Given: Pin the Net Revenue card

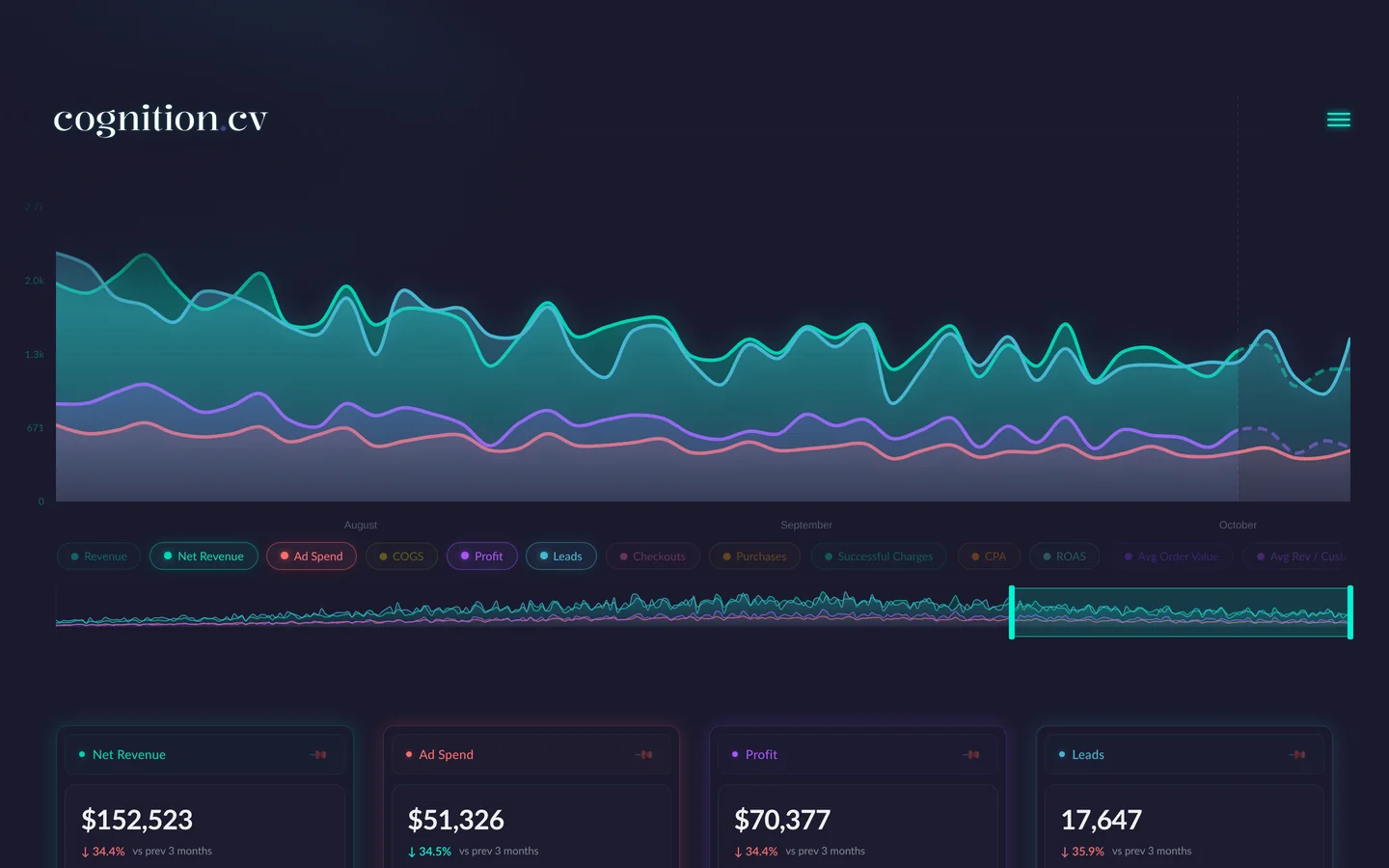Looking at the screenshot, I should 319,755.
